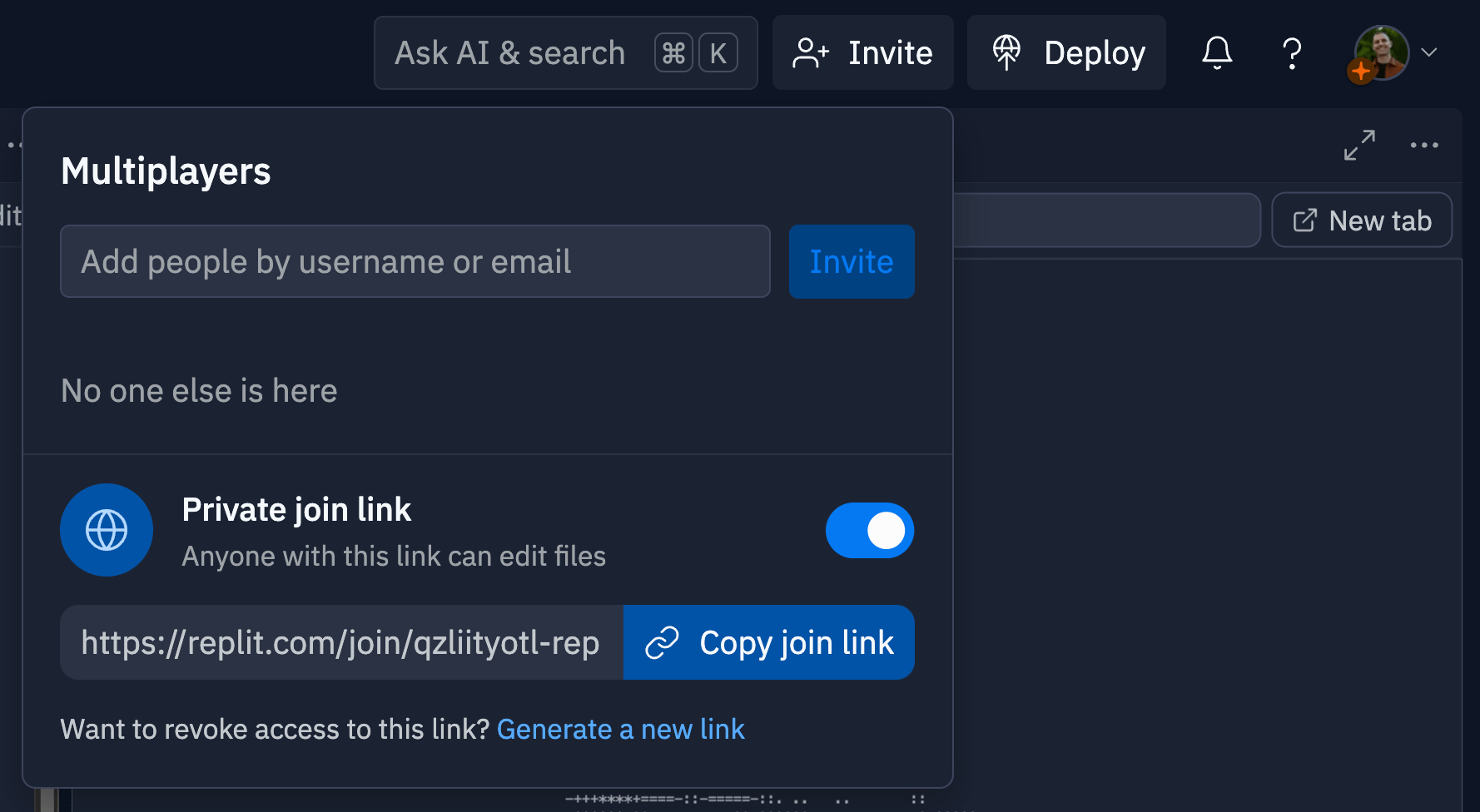
Task: Click the globe icon beside Private join link
Action: (107, 530)
